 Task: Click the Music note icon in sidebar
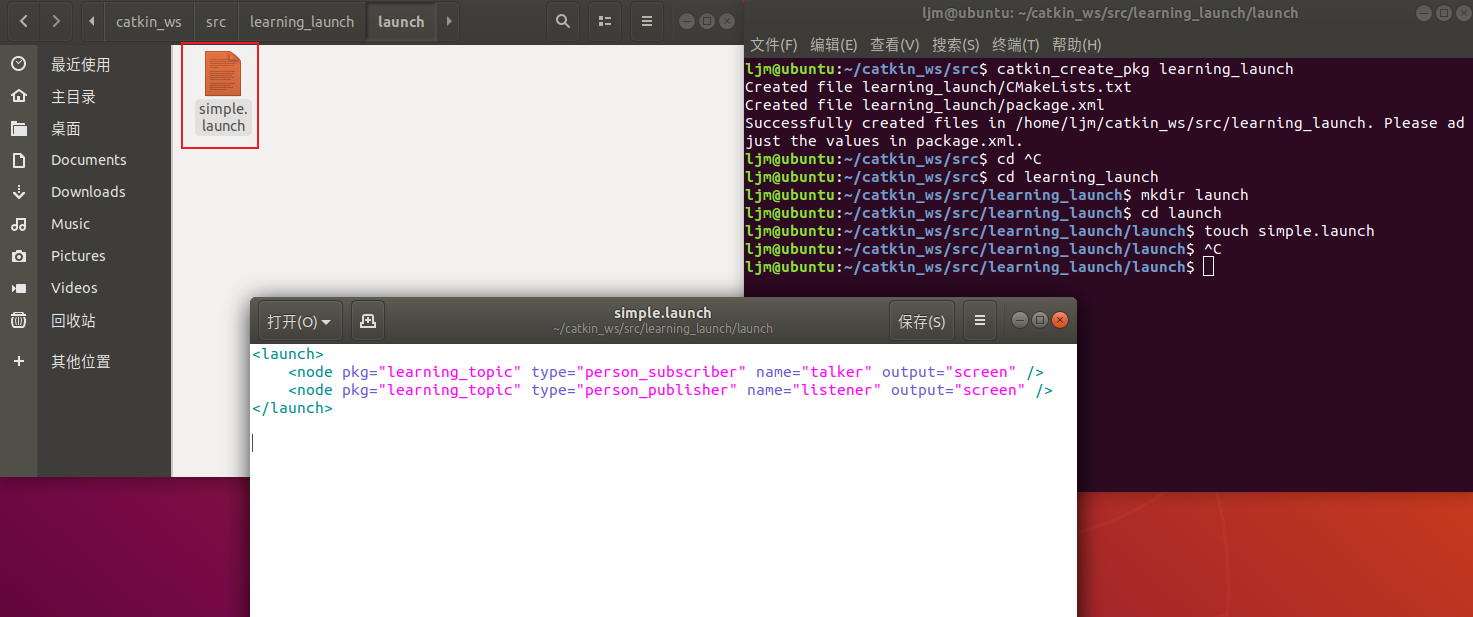coord(18,224)
